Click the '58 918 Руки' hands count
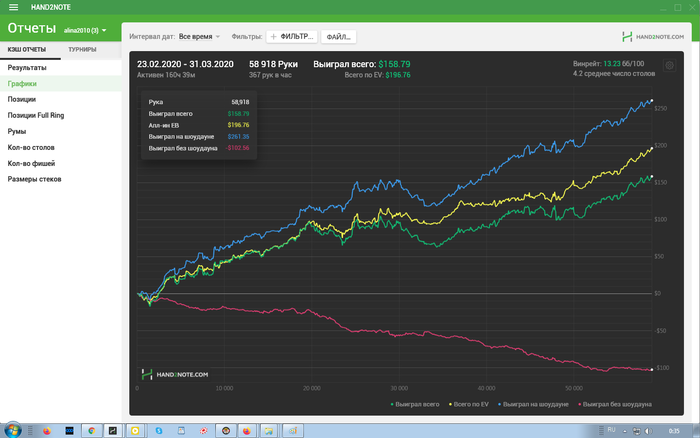Image resolution: width=700 pixels, height=438 pixels. click(273, 64)
